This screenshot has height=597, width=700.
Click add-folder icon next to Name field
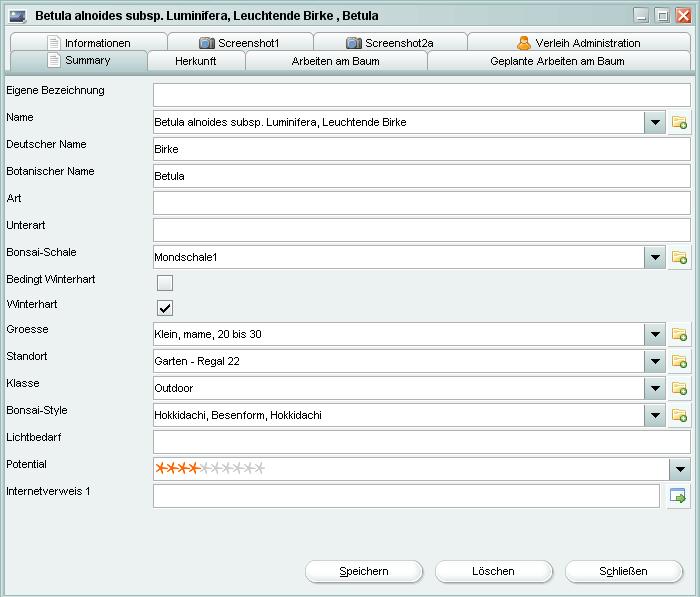click(679, 122)
